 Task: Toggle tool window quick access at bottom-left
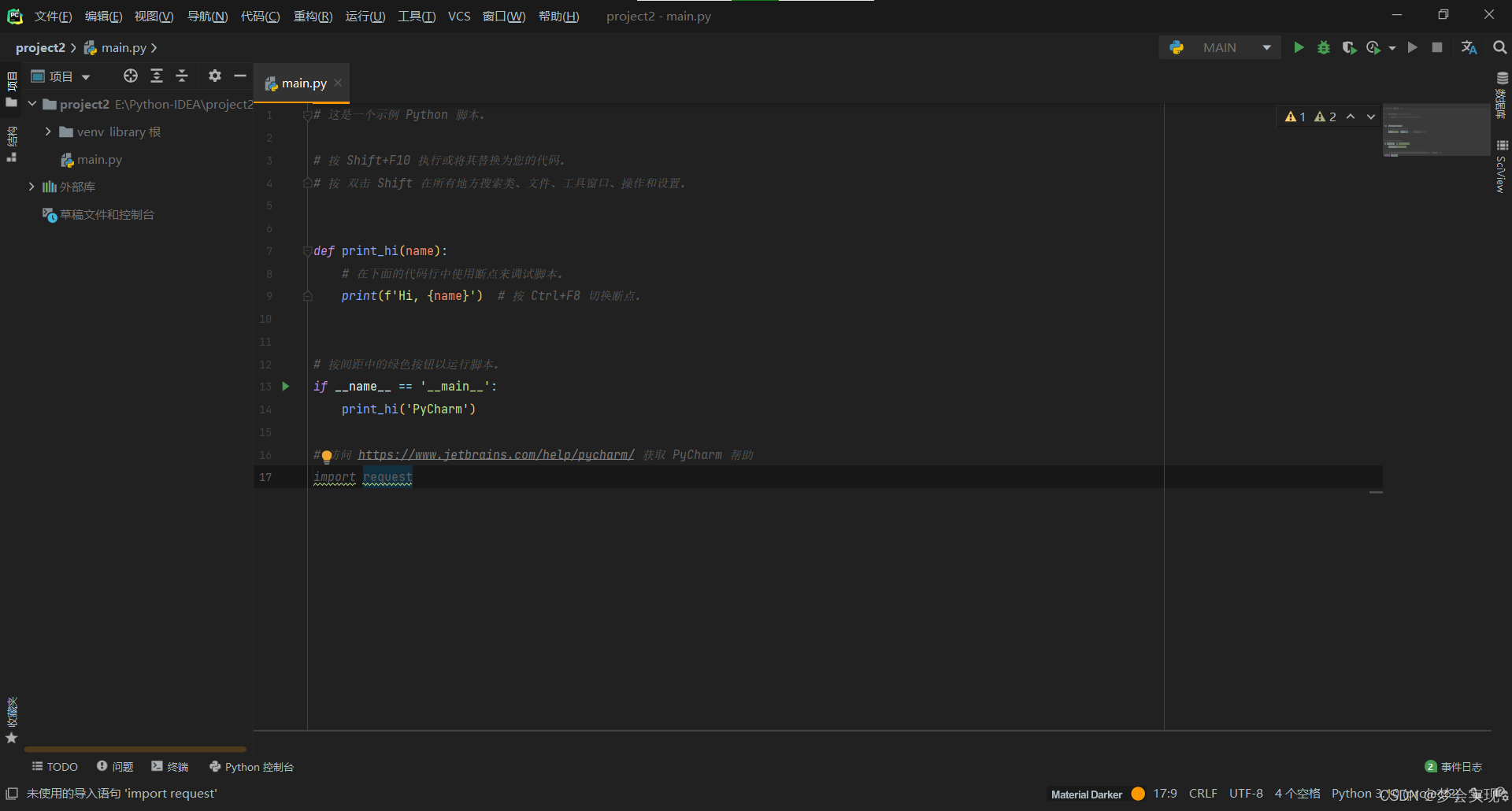pos(12,794)
